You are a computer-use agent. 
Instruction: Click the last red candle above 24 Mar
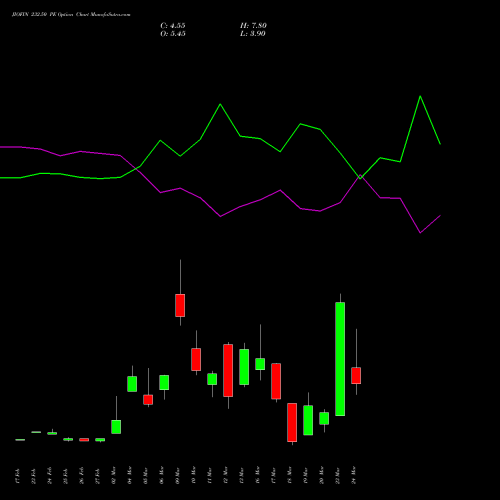click(356, 376)
